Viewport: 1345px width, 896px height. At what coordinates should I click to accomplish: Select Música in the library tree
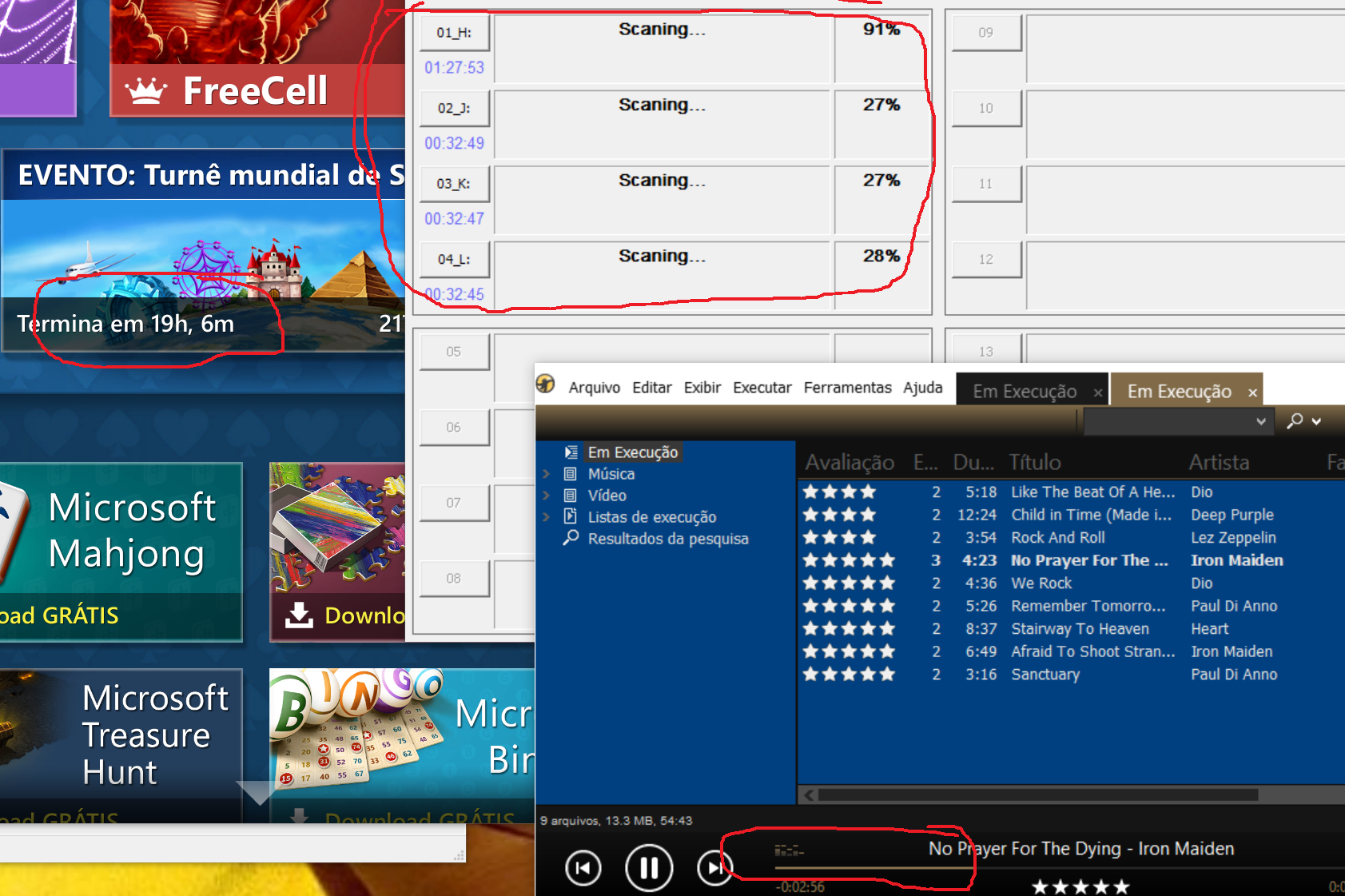click(x=611, y=474)
